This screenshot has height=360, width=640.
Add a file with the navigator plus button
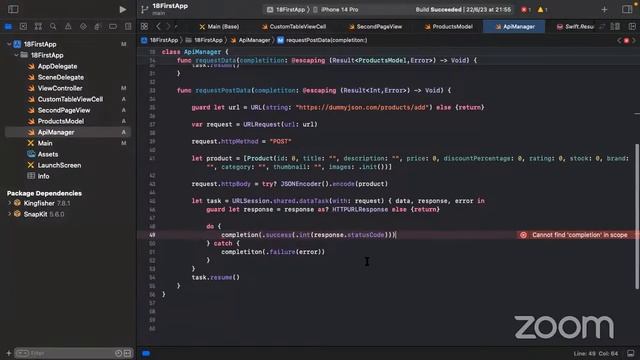click(9, 353)
